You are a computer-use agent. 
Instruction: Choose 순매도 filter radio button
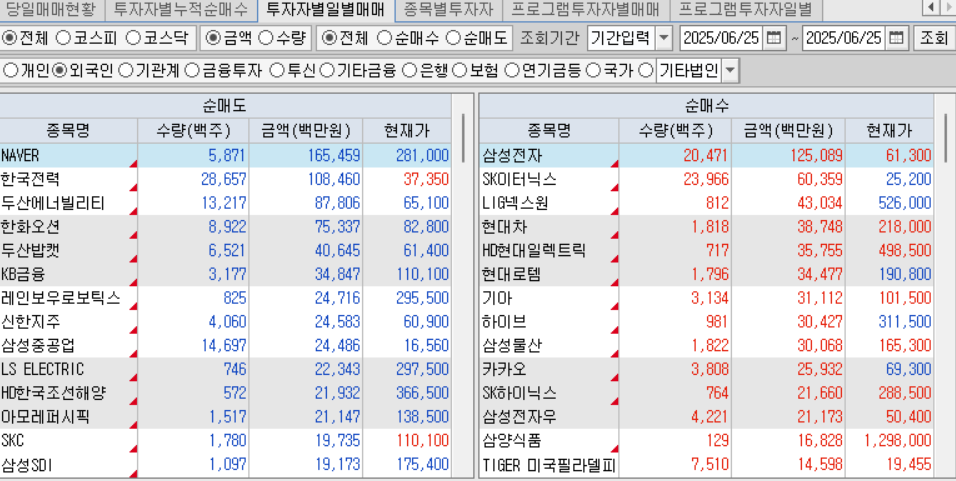click(453, 38)
